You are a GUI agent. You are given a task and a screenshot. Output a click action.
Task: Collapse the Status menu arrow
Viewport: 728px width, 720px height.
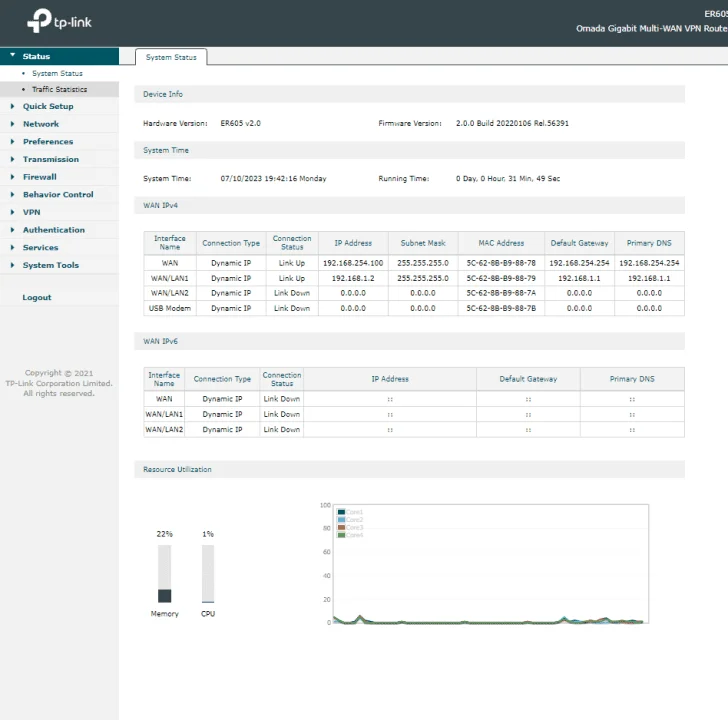(13, 56)
